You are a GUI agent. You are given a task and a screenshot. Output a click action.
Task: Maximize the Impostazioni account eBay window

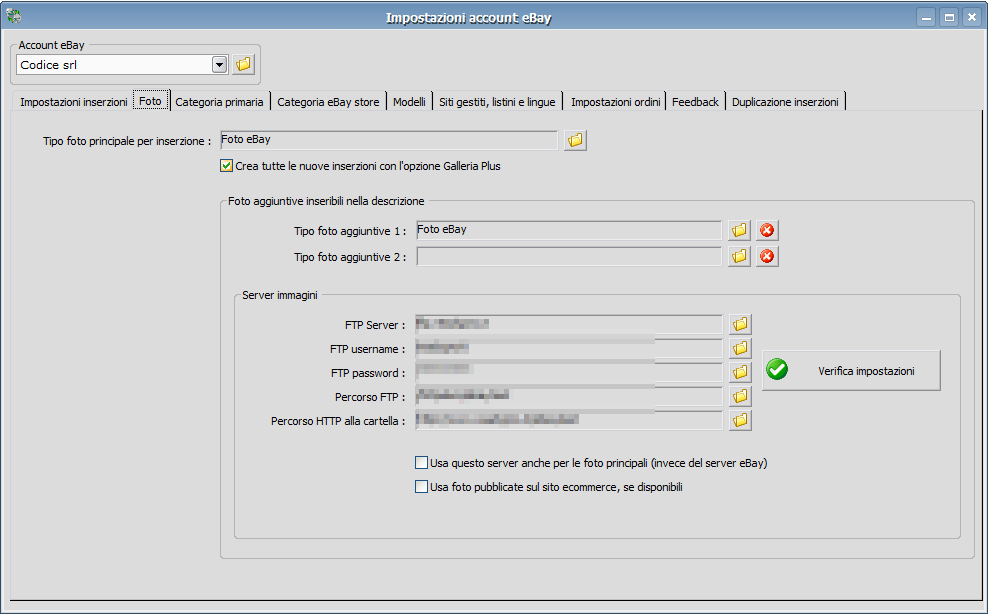949,18
